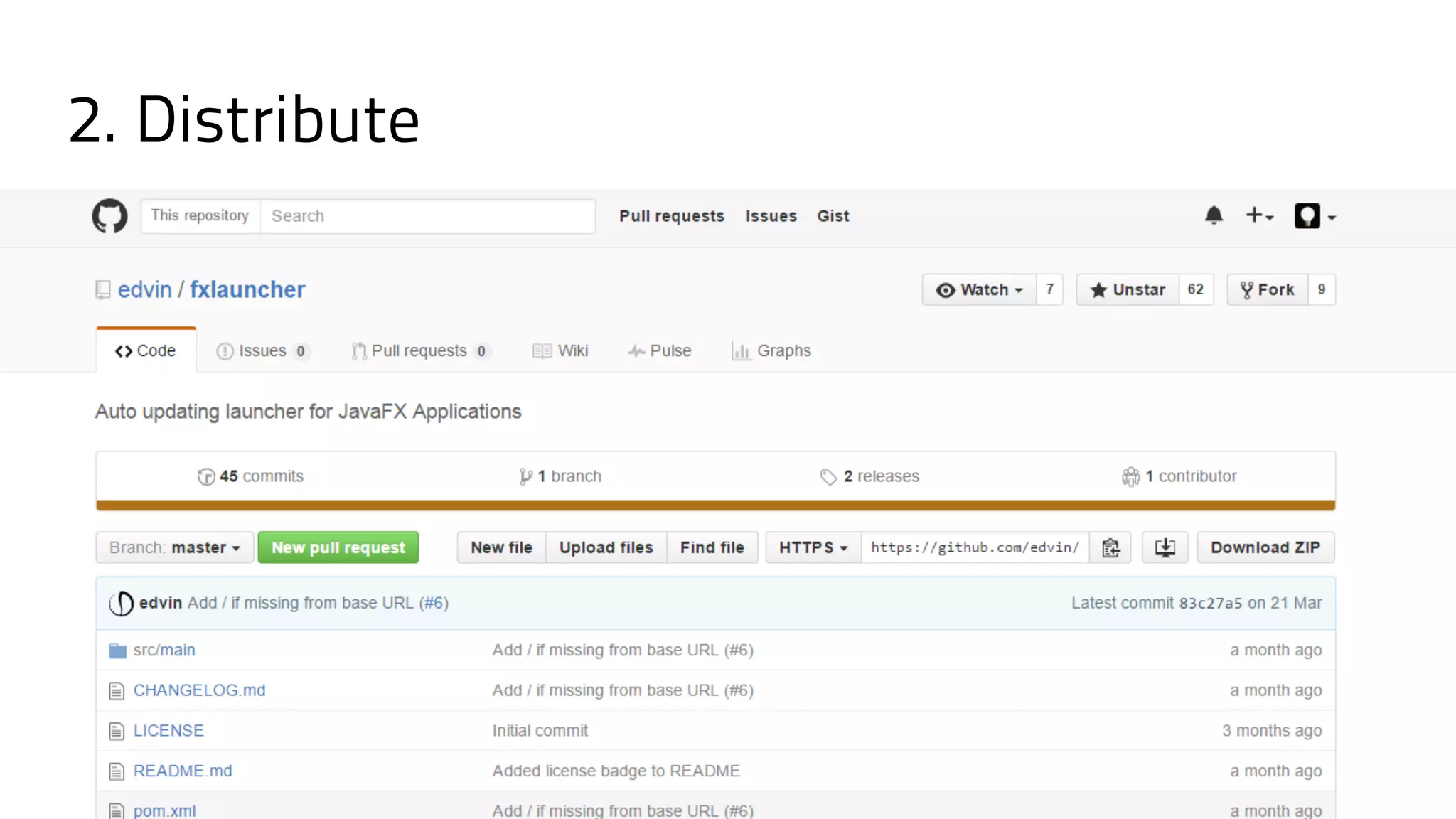Unstar the fxlauncher repository
1456x819 pixels.
pos(1128,290)
